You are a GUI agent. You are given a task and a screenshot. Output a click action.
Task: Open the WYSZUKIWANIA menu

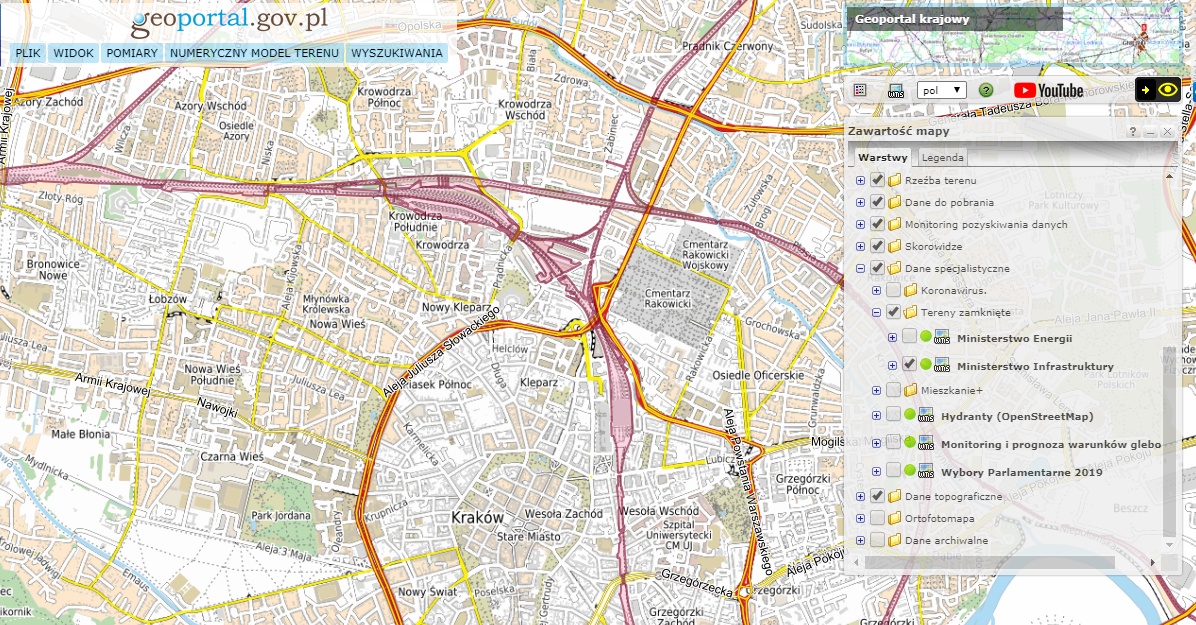397,53
